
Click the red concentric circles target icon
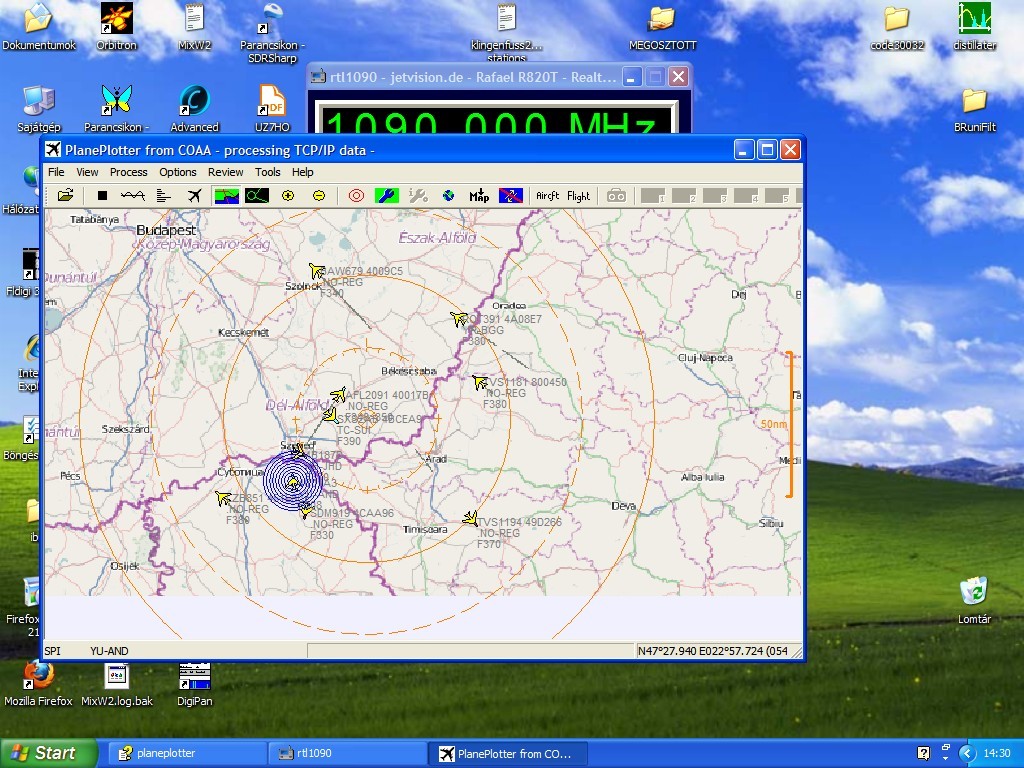tap(356, 195)
